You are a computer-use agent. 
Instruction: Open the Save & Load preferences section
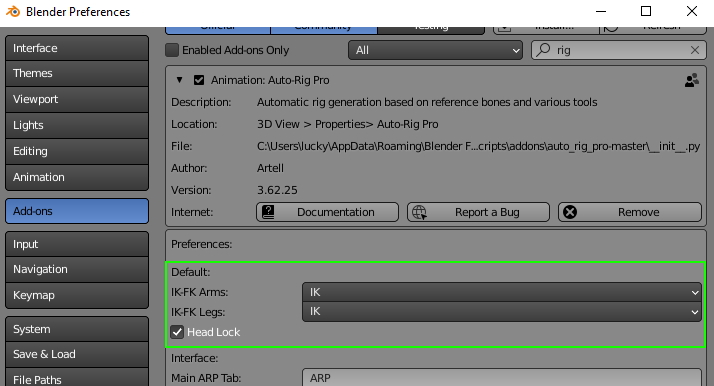[77, 354]
